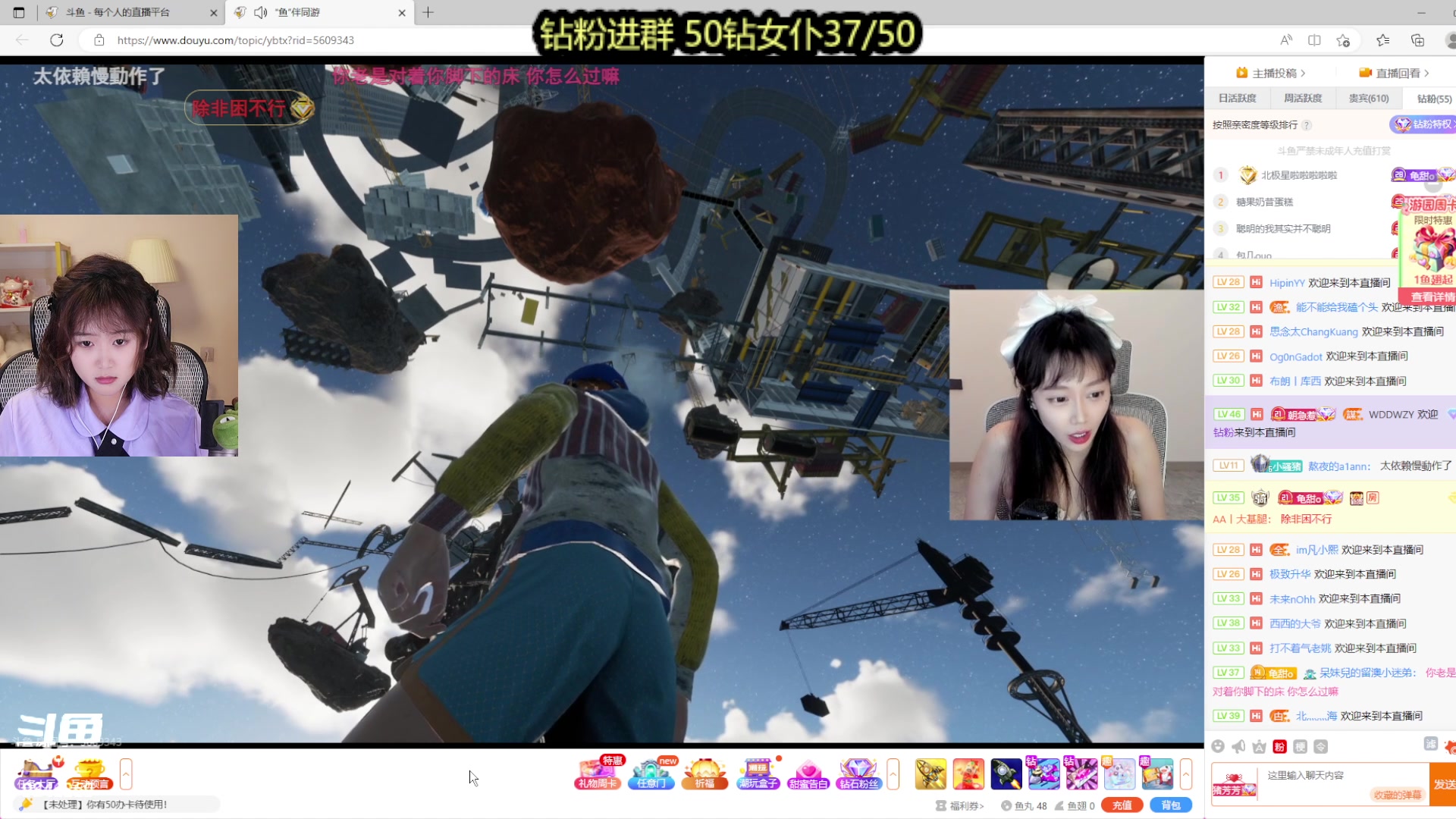Switch to the 周活跃度 tab

1303,99
